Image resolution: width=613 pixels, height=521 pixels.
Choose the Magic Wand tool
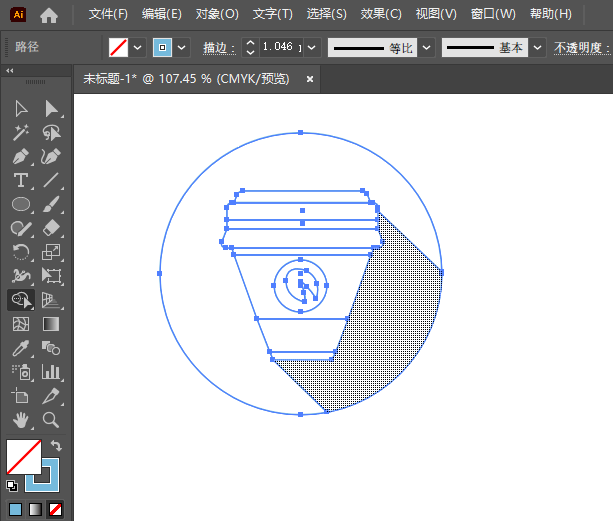point(21,133)
